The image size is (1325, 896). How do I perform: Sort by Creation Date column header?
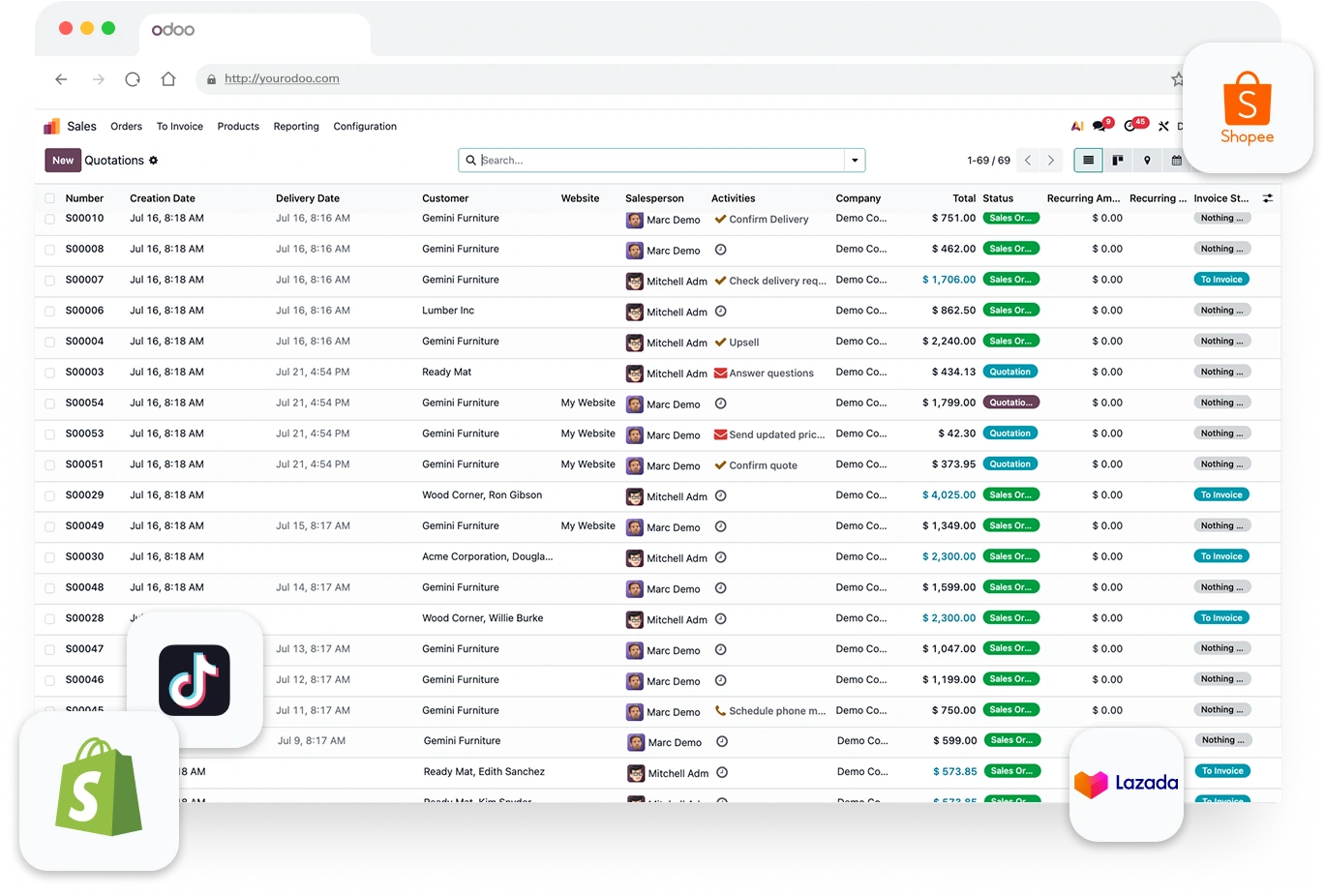(163, 198)
